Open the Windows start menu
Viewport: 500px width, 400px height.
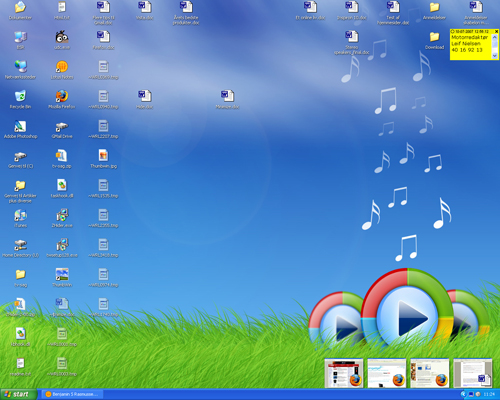(x=18, y=394)
